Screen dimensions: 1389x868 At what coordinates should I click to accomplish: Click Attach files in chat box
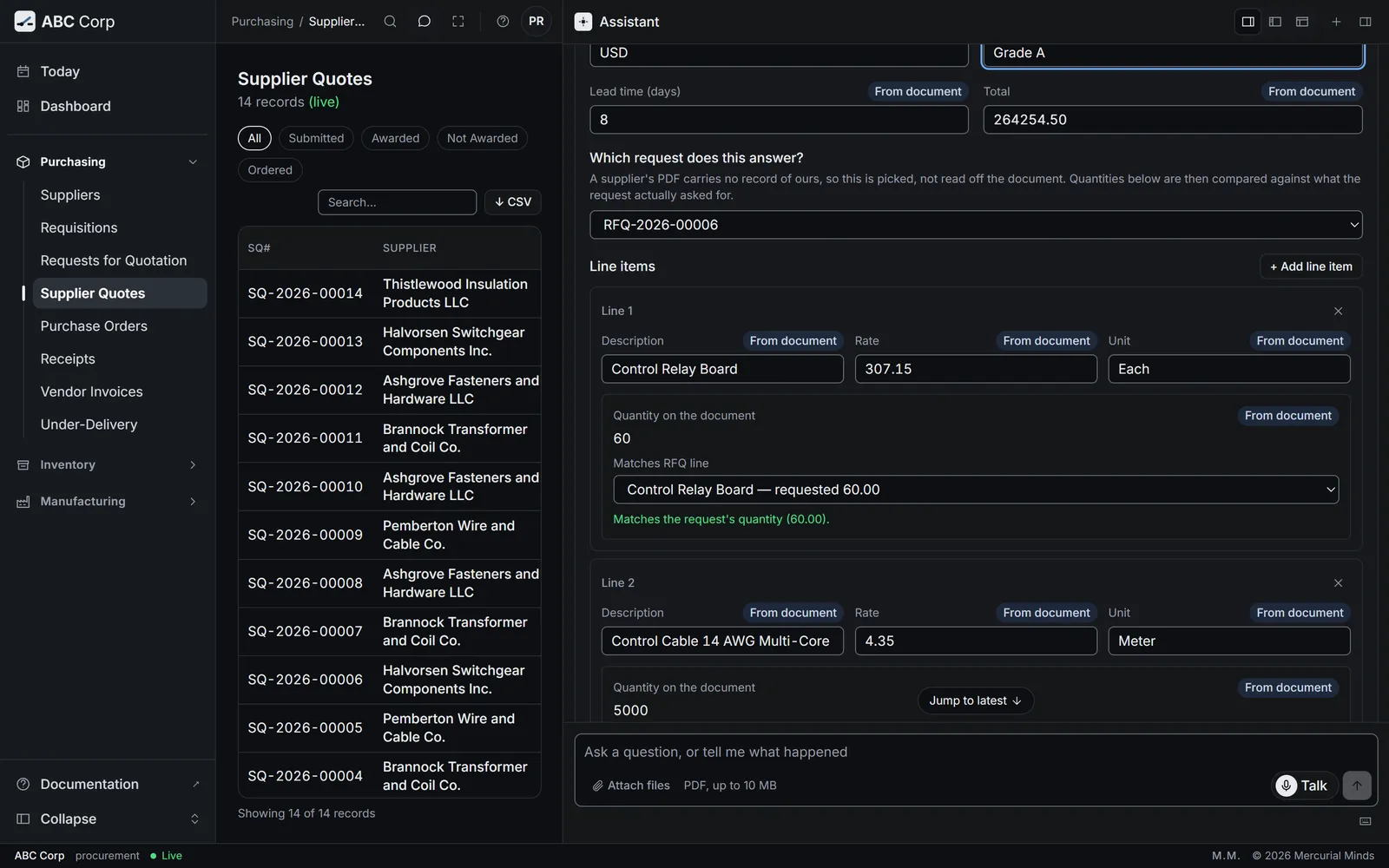pos(631,786)
